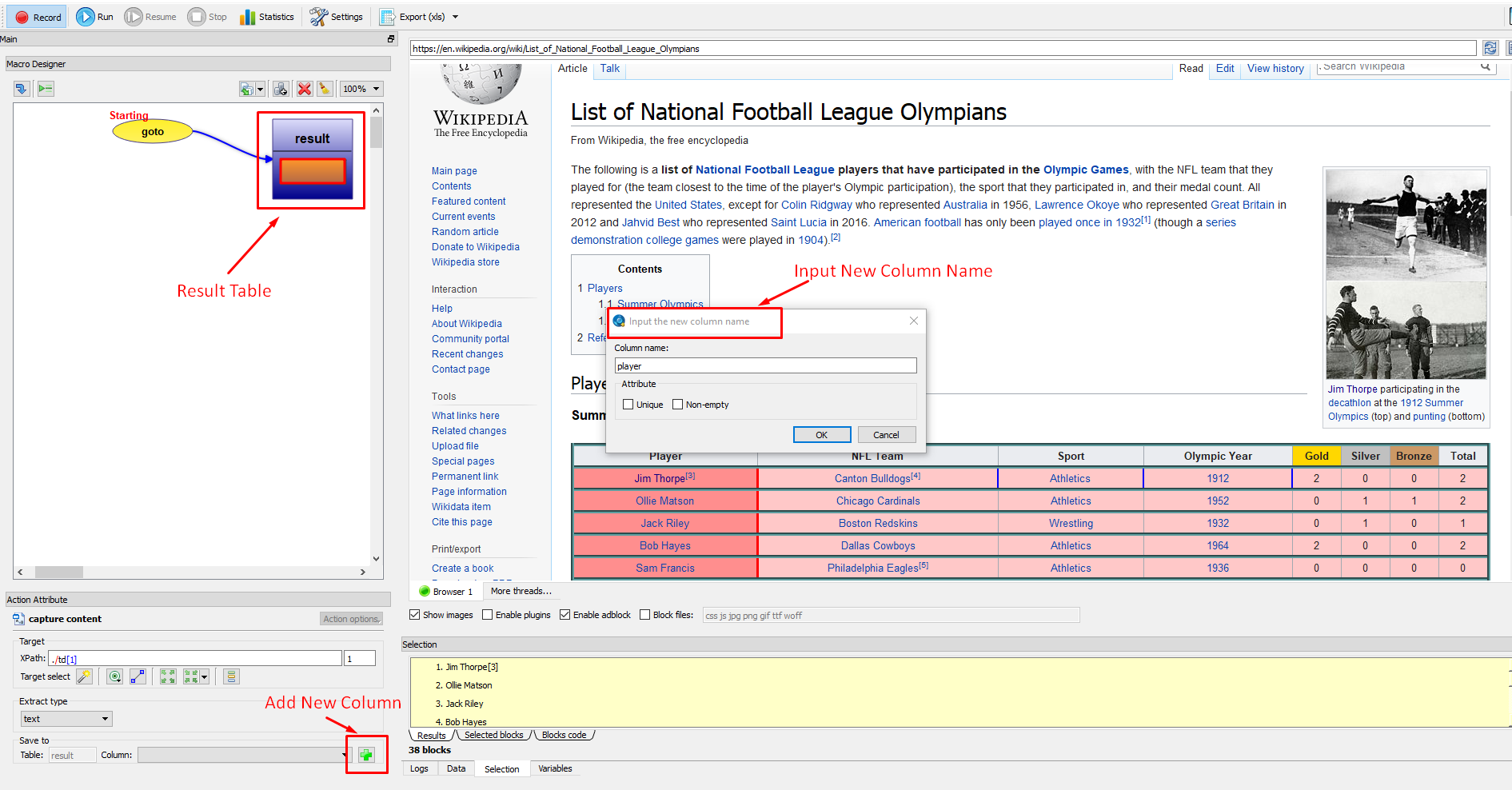The height and width of the screenshot is (790, 1512).
Task: Open Statistics from the top toolbar
Action: pos(267,17)
